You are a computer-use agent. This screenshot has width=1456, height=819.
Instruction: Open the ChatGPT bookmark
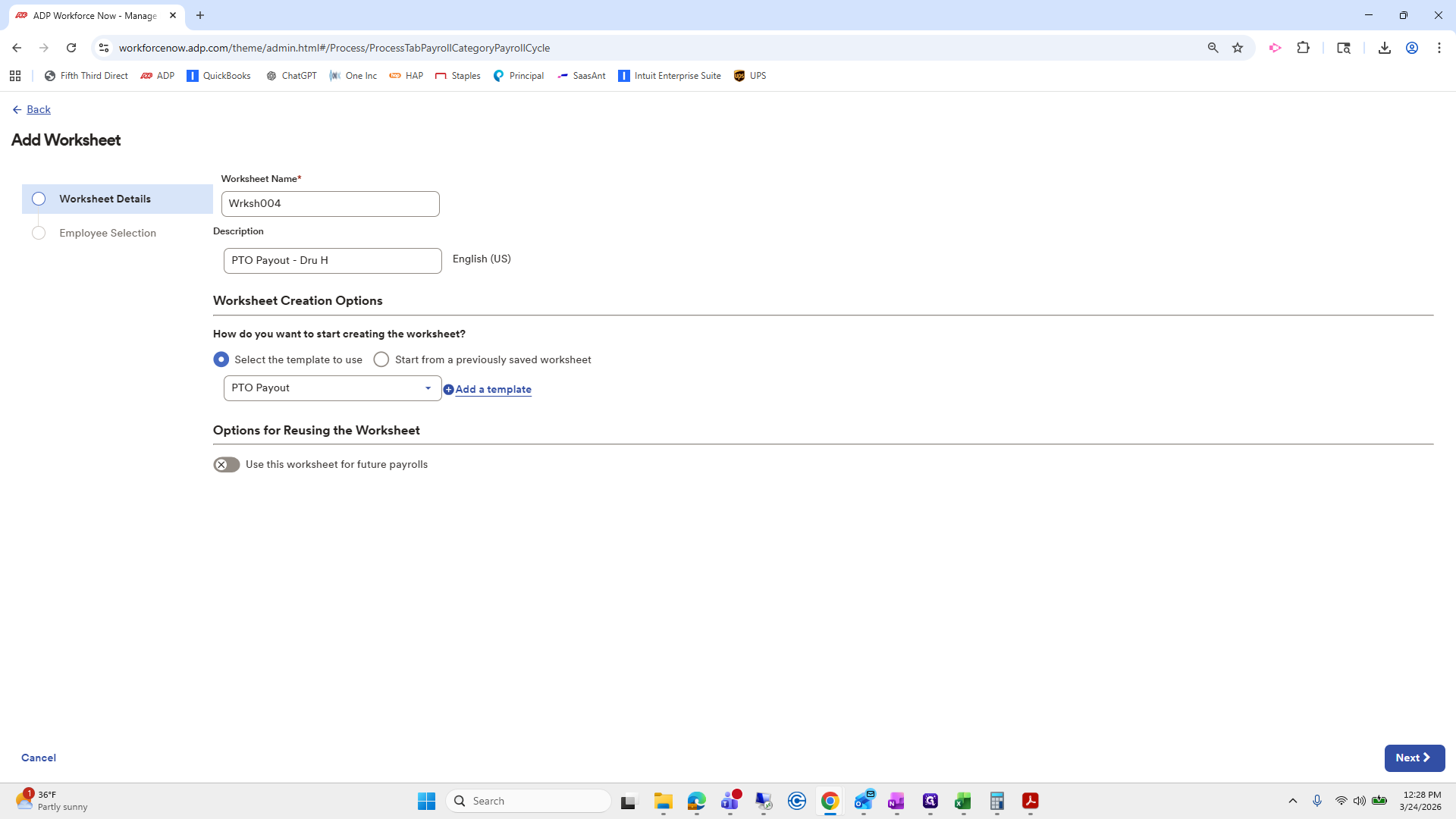[x=291, y=75]
